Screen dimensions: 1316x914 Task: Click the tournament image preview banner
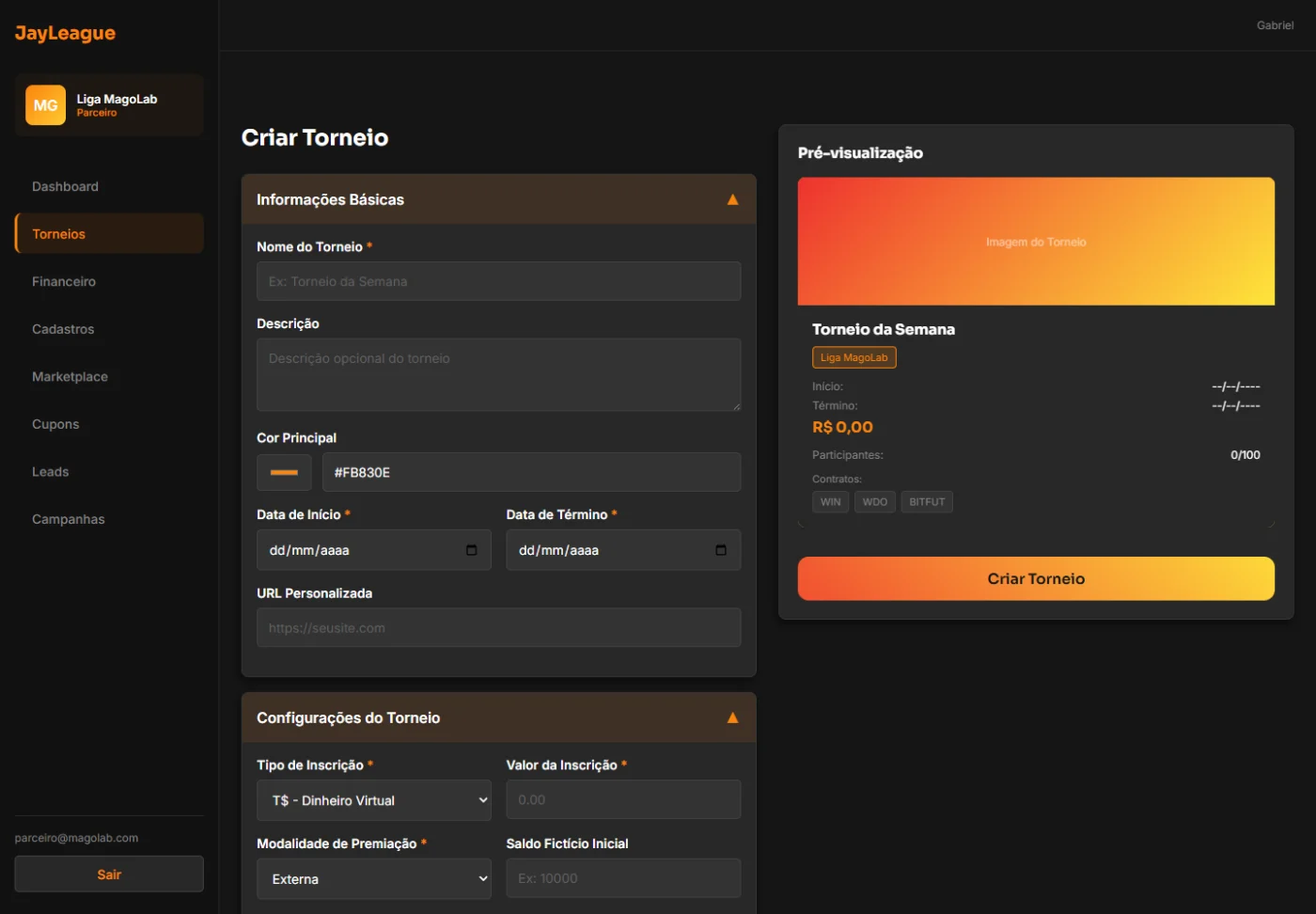(x=1036, y=242)
